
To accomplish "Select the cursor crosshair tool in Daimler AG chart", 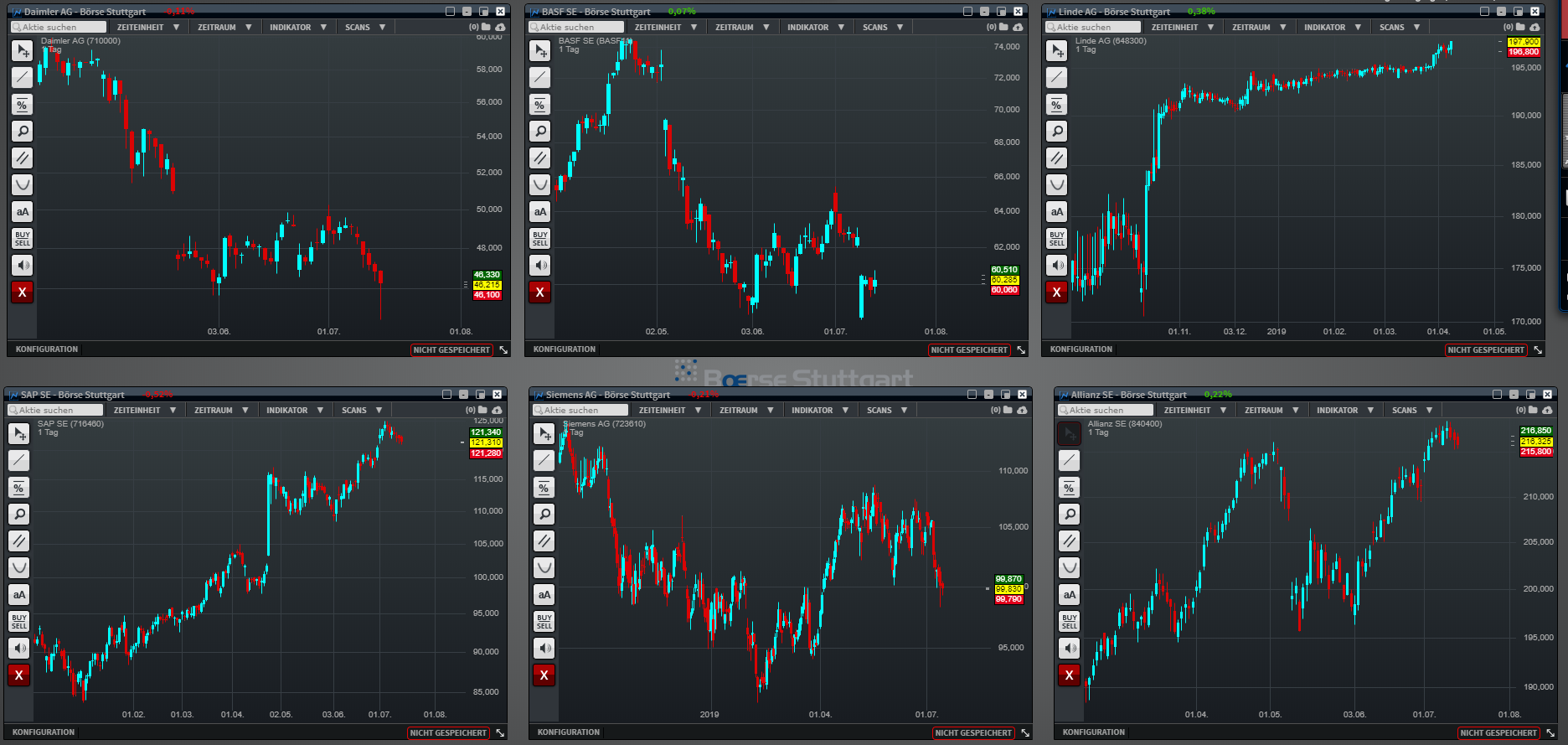I will (23, 50).
